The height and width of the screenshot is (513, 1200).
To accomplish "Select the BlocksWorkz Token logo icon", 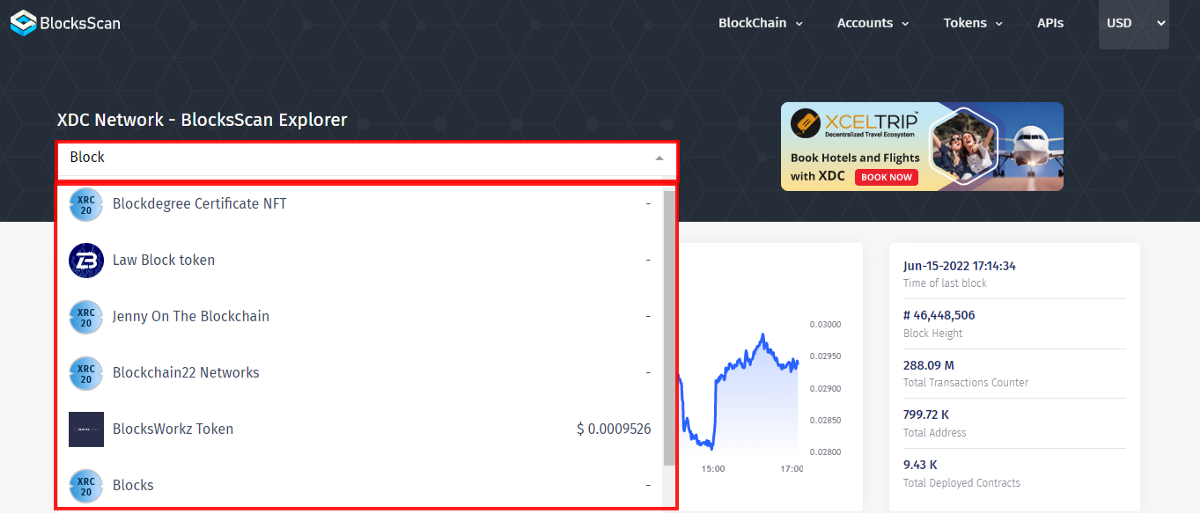I will [86, 429].
